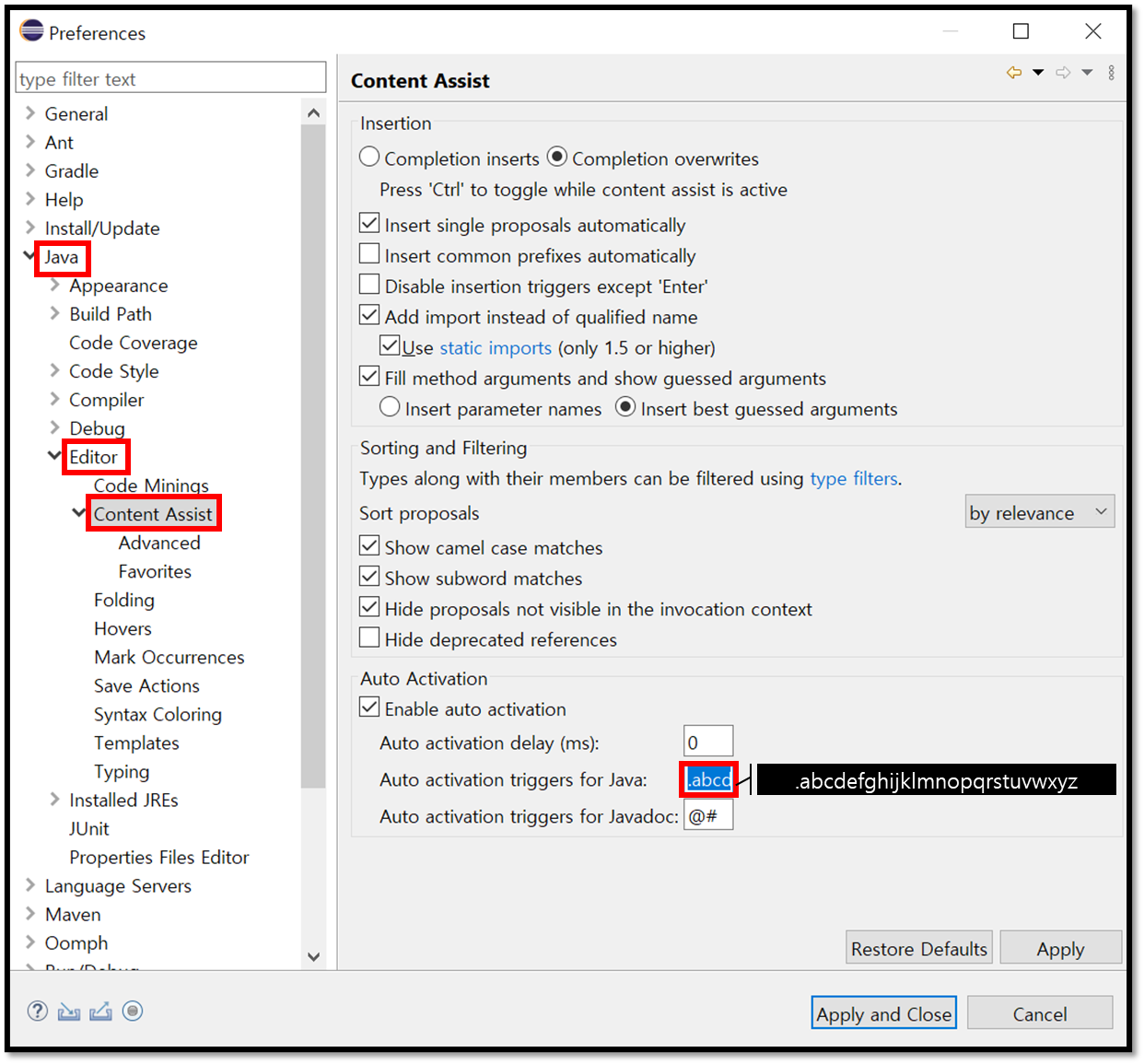Cancel the Preferences dialog
The height and width of the screenshot is (1064, 1144).
tap(1040, 1013)
